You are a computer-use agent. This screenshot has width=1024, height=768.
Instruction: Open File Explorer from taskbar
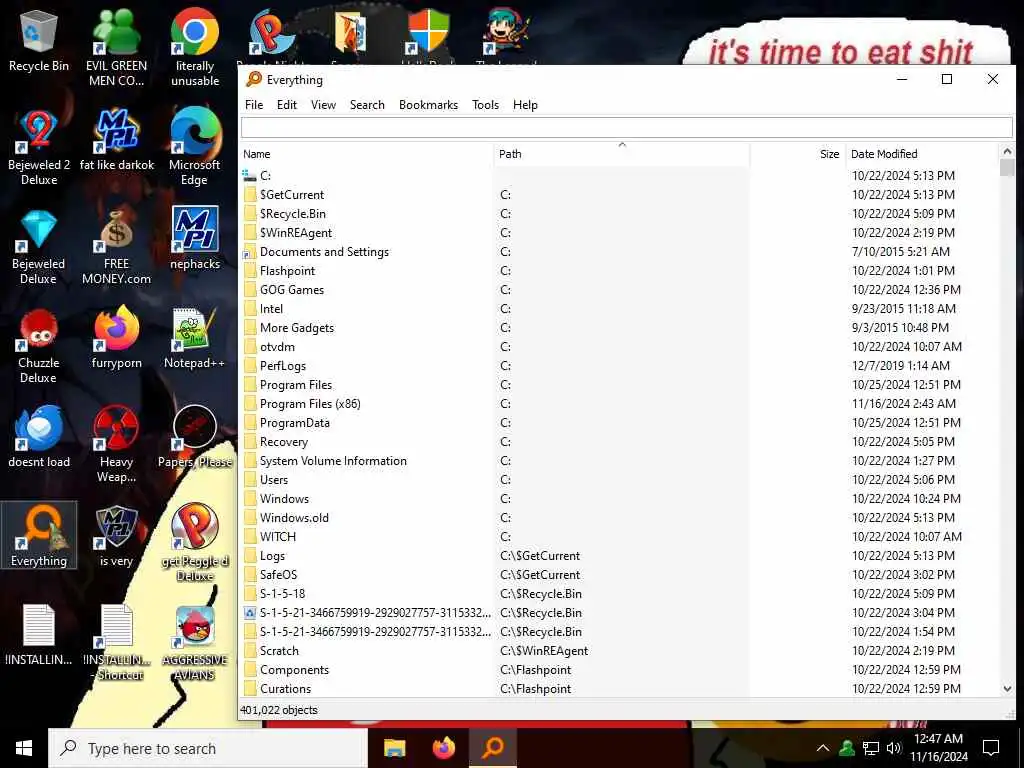point(394,748)
